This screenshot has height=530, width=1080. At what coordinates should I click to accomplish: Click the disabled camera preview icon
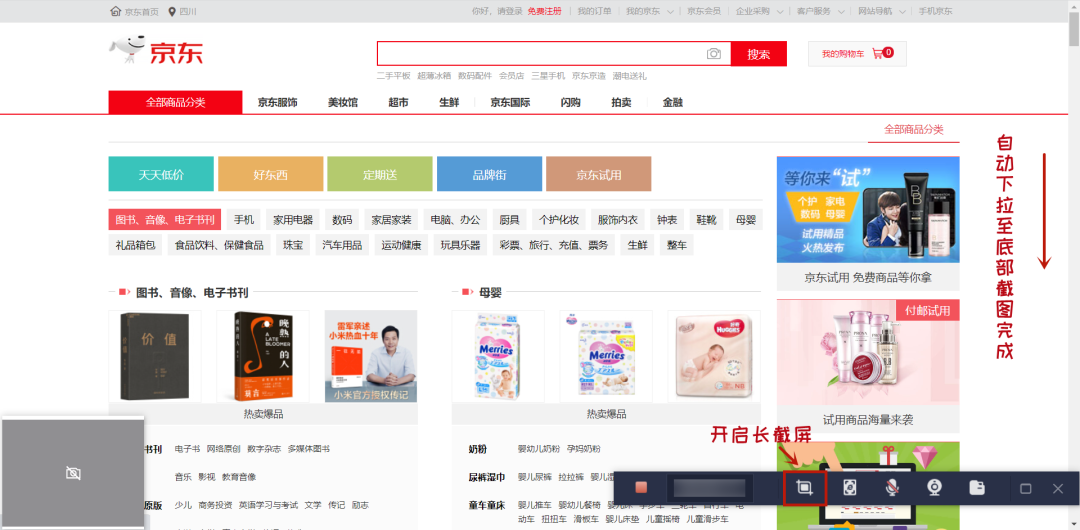pos(73,473)
